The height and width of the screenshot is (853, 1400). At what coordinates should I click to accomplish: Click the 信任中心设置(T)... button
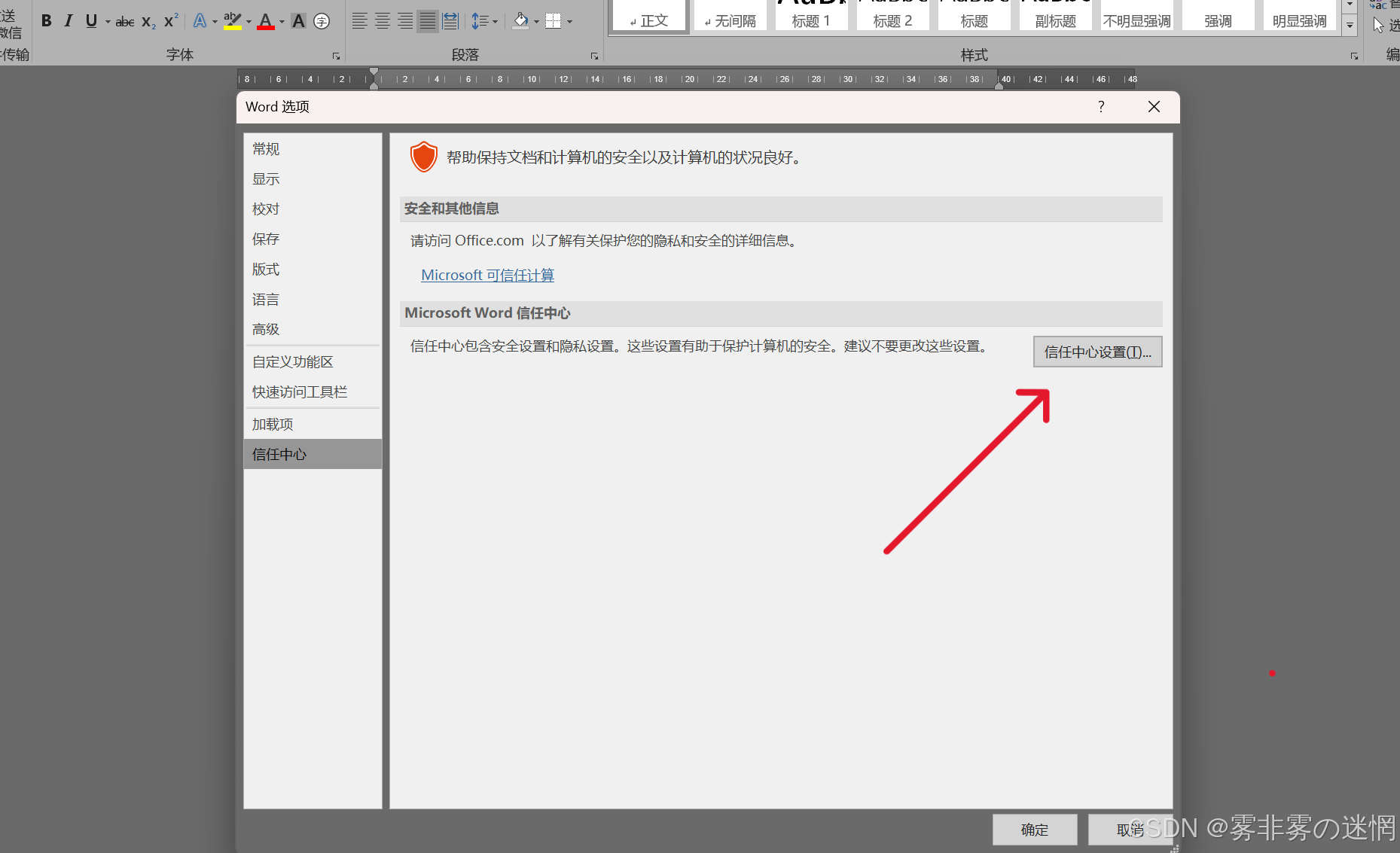click(x=1097, y=352)
